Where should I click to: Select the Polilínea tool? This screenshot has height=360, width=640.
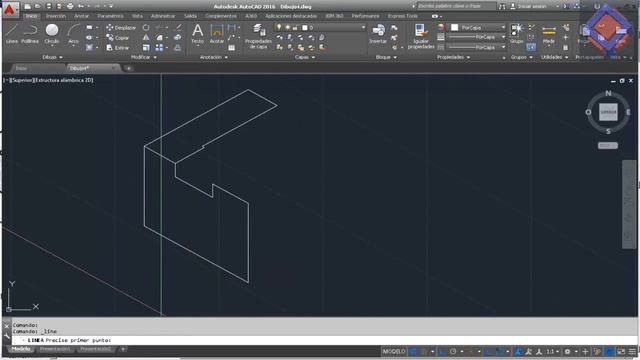[x=30, y=34]
